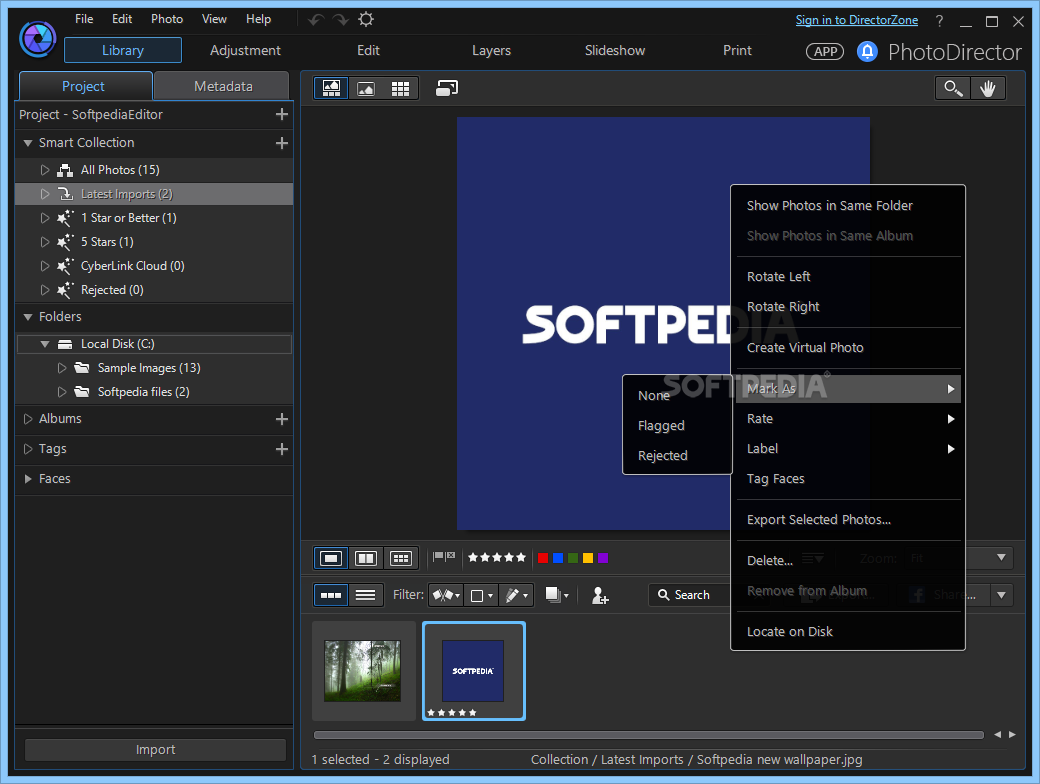
Task: Open the share options dropdown arrow
Action: [x=1002, y=595]
